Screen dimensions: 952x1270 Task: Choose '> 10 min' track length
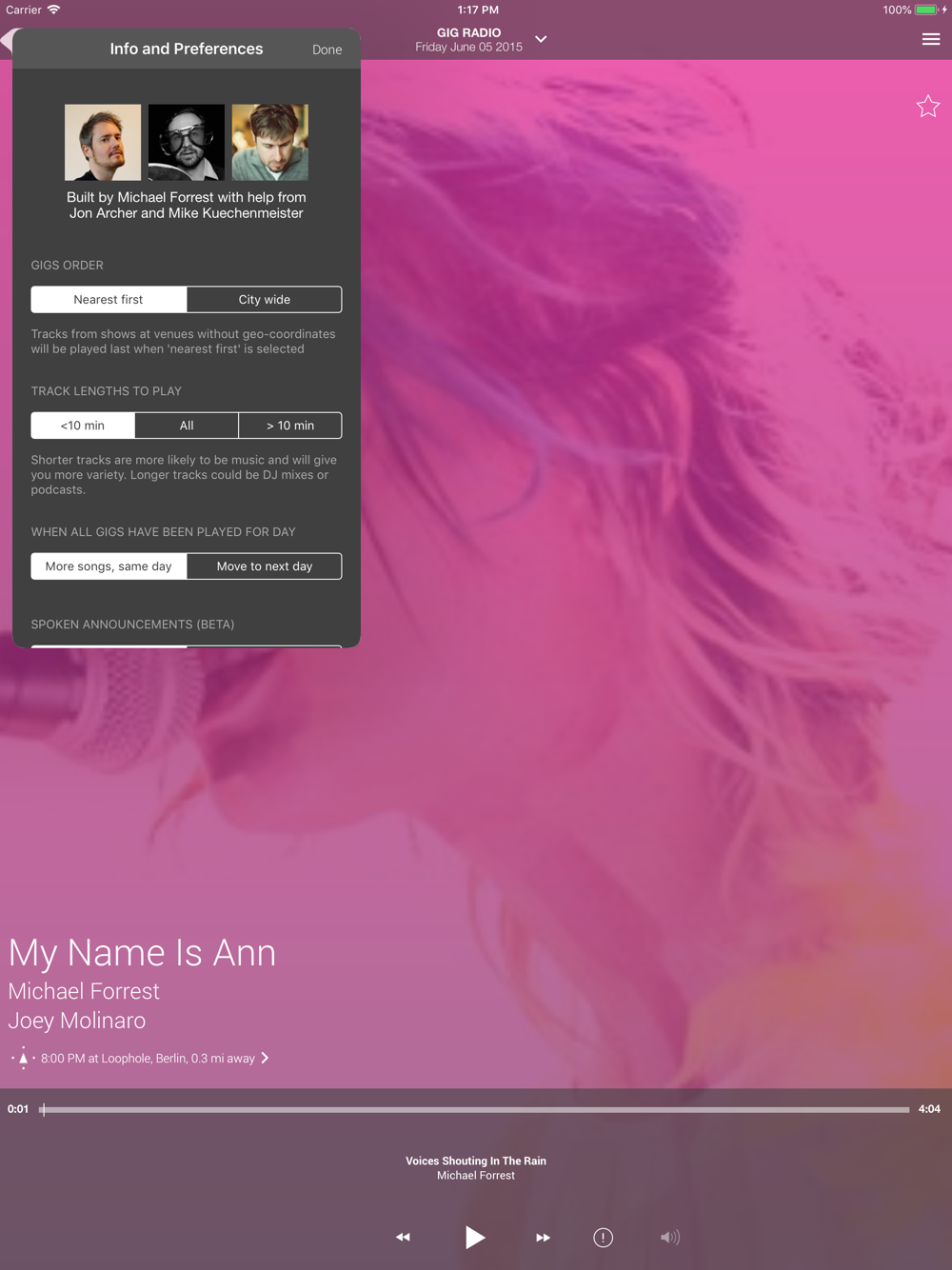pos(290,425)
